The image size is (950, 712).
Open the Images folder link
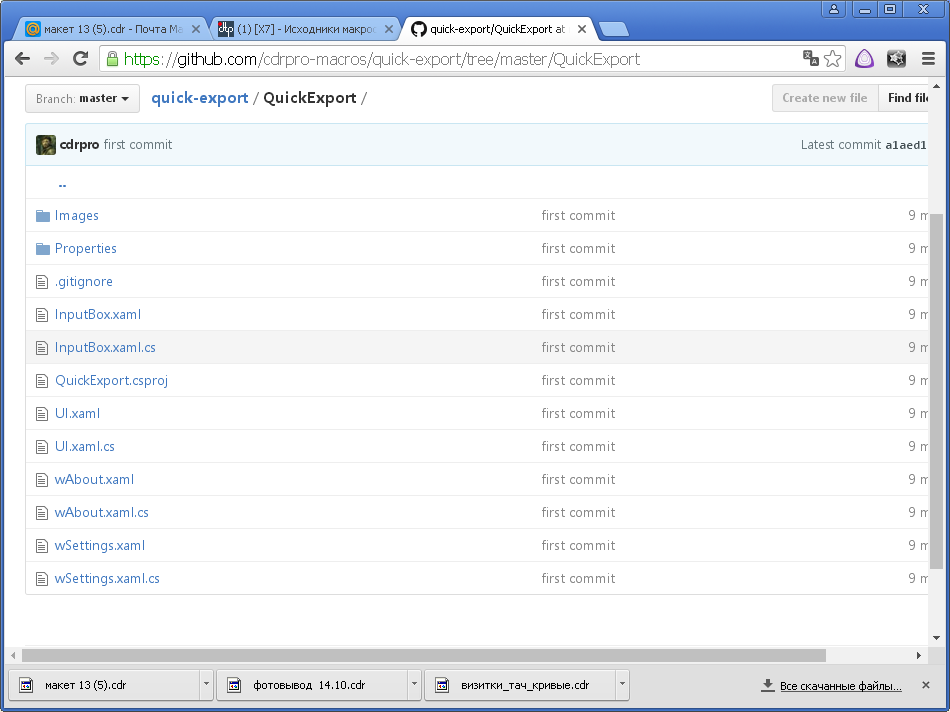click(76, 216)
